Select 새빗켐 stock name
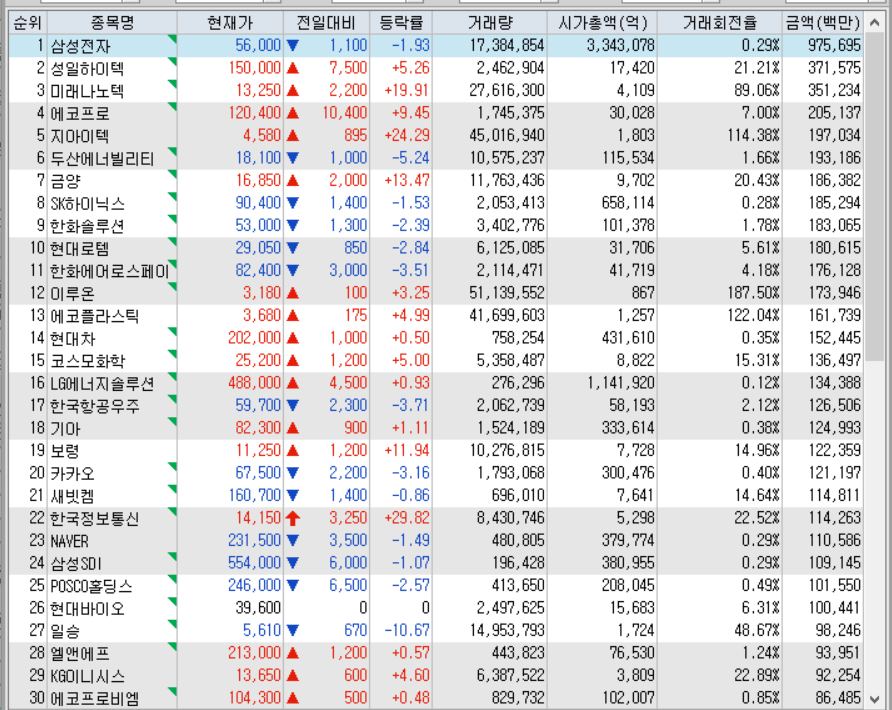The width and height of the screenshot is (892, 710). 72,496
